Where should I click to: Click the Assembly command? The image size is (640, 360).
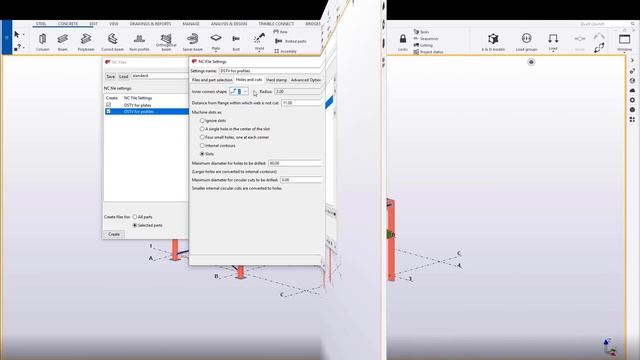point(285,51)
